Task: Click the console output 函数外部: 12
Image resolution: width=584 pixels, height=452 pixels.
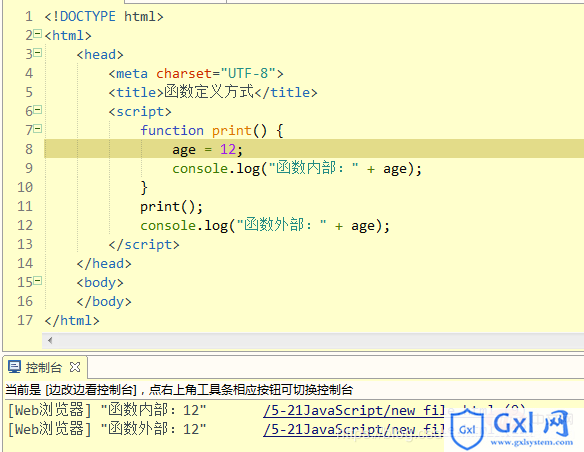Action: pyautogui.click(x=153, y=429)
